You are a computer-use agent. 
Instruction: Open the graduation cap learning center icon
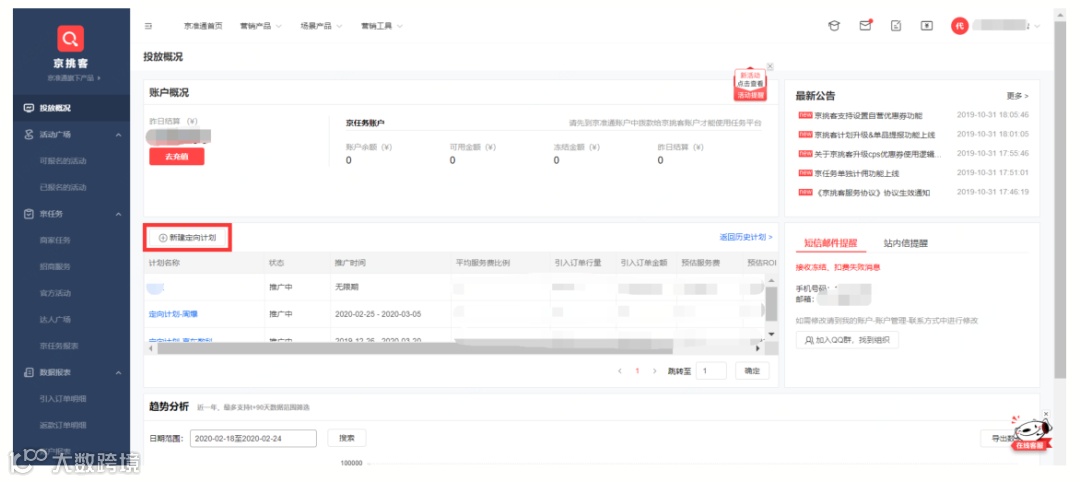click(833, 25)
